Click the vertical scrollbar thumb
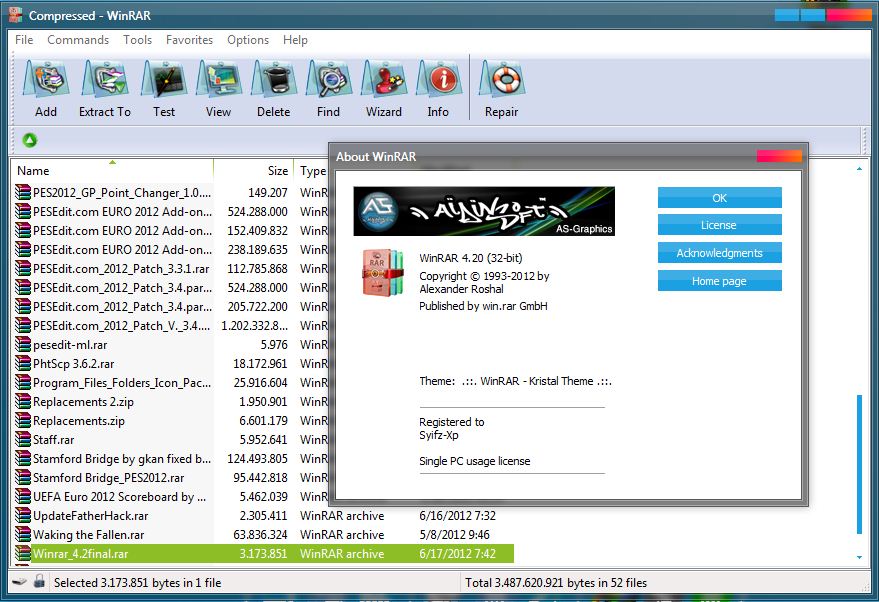The image size is (879, 602). point(859,464)
